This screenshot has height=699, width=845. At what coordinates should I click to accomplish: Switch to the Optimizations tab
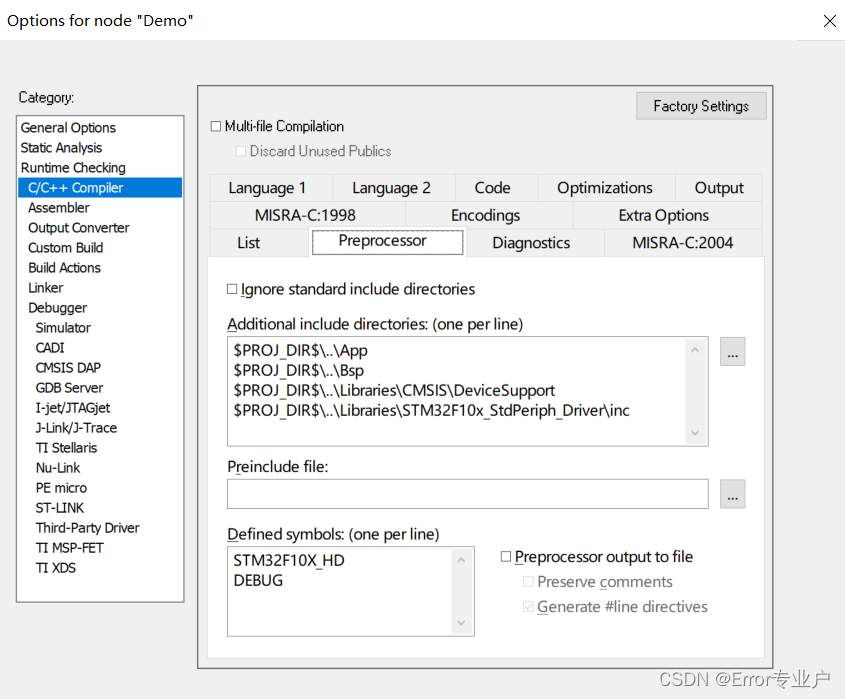tap(605, 188)
